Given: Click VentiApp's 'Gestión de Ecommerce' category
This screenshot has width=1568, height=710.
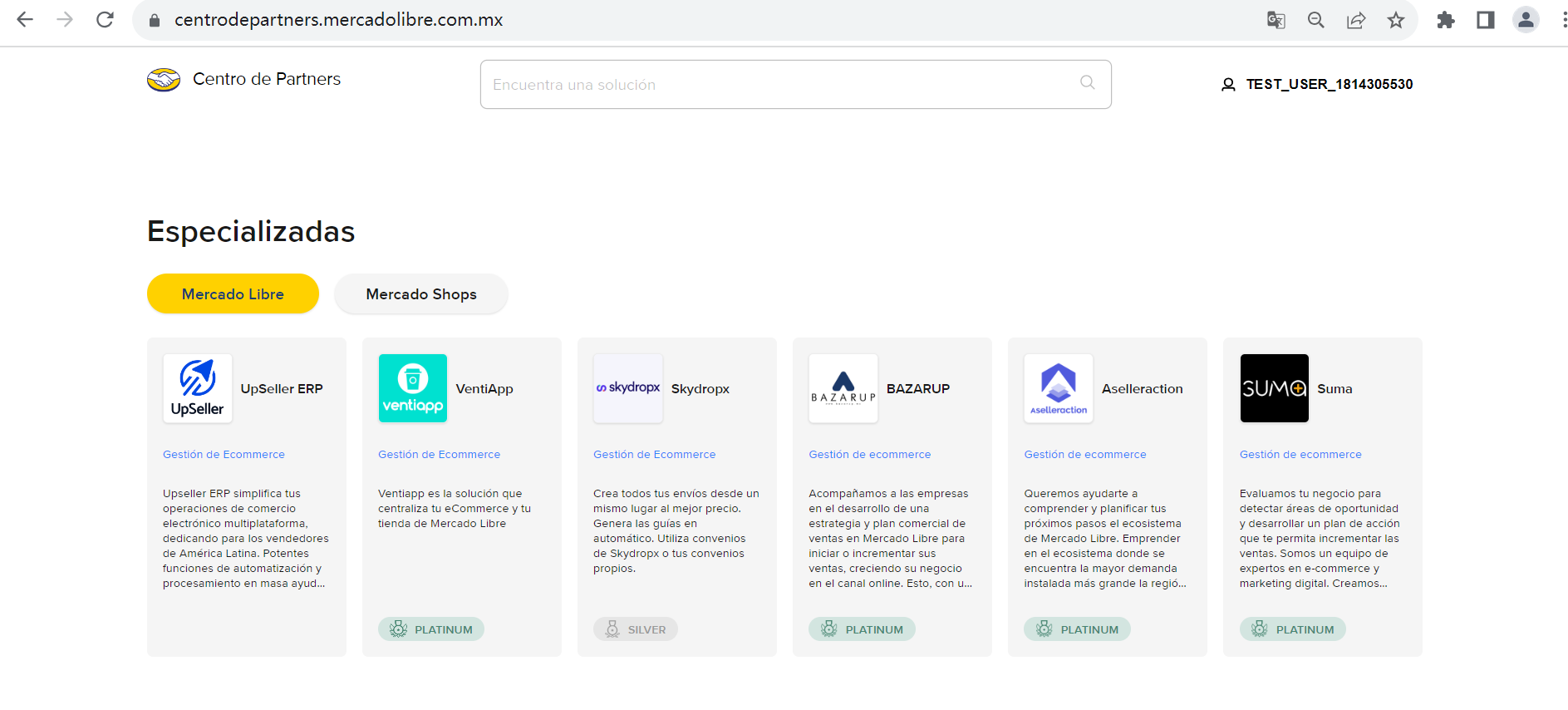Looking at the screenshot, I should tap(439, 454).
